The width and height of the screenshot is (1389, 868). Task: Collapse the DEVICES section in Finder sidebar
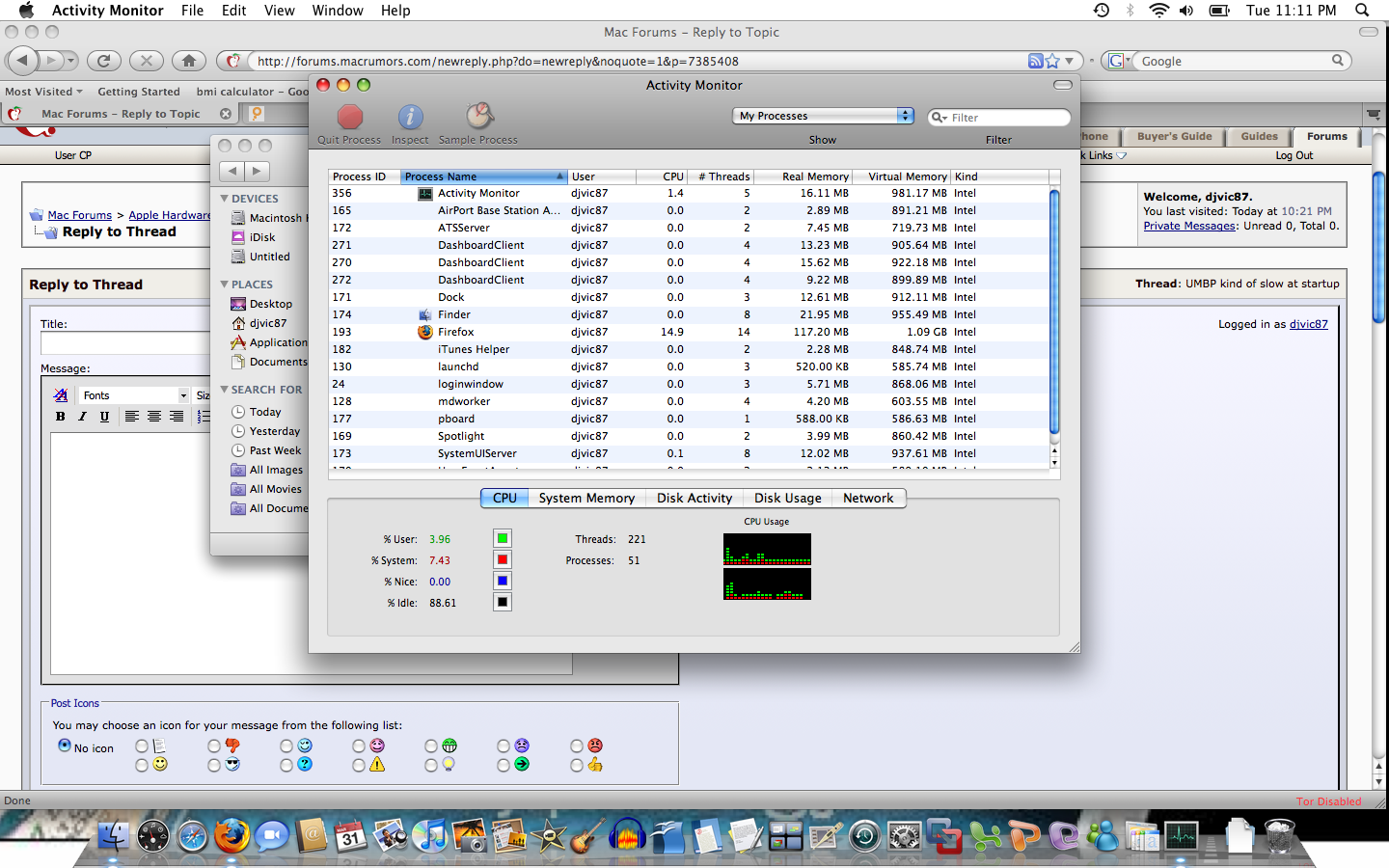[x=224, y=199]
